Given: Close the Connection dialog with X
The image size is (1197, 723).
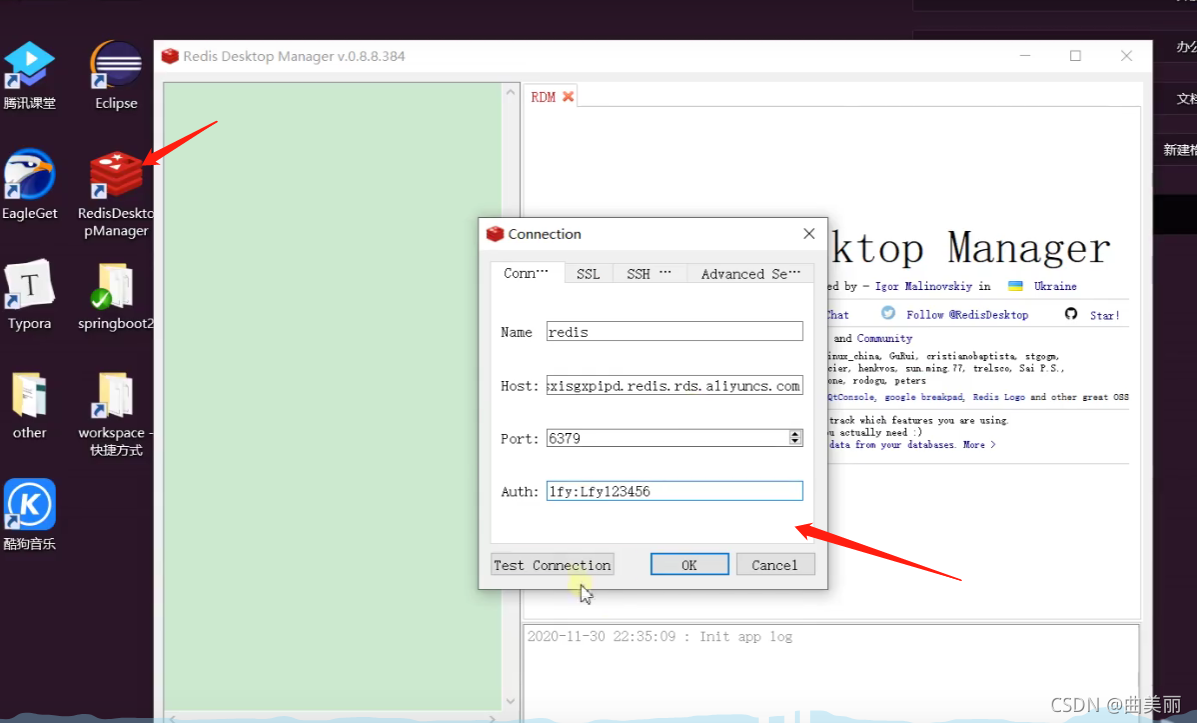Looking at the screenshot, I should [x=809, y=234].
